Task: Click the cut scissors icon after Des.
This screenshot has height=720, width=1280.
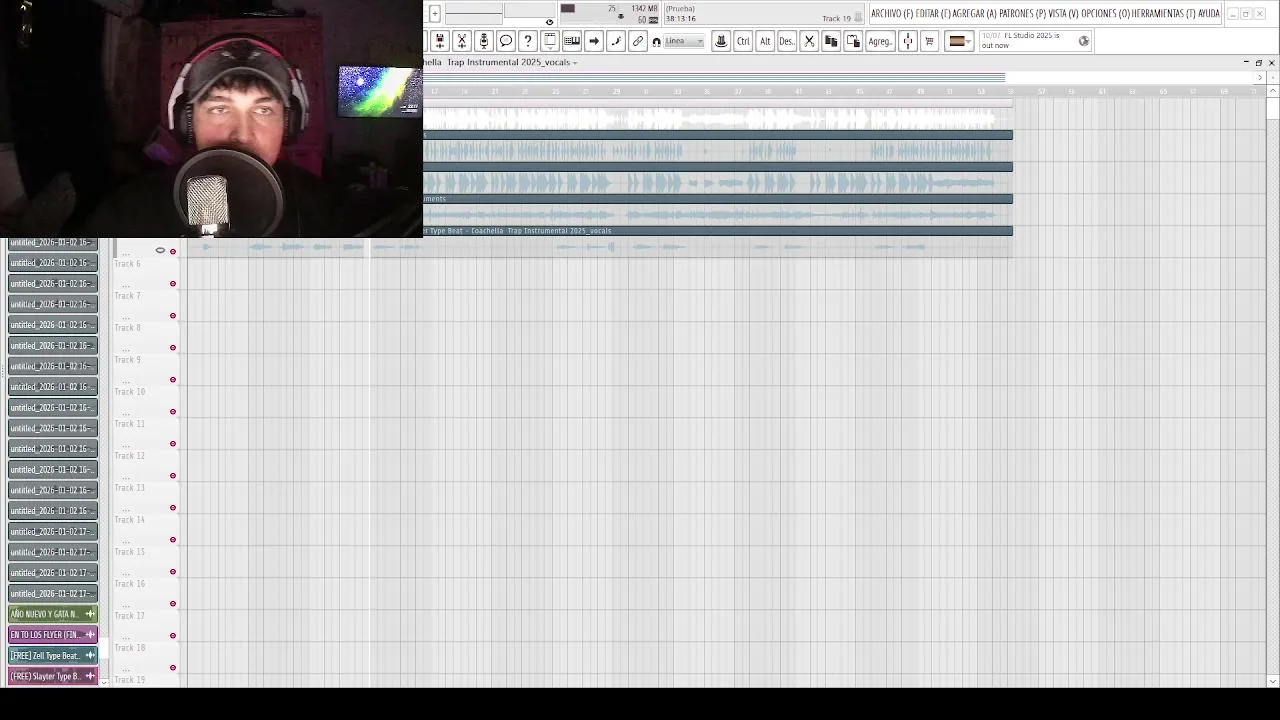Action: click(809, 41)
